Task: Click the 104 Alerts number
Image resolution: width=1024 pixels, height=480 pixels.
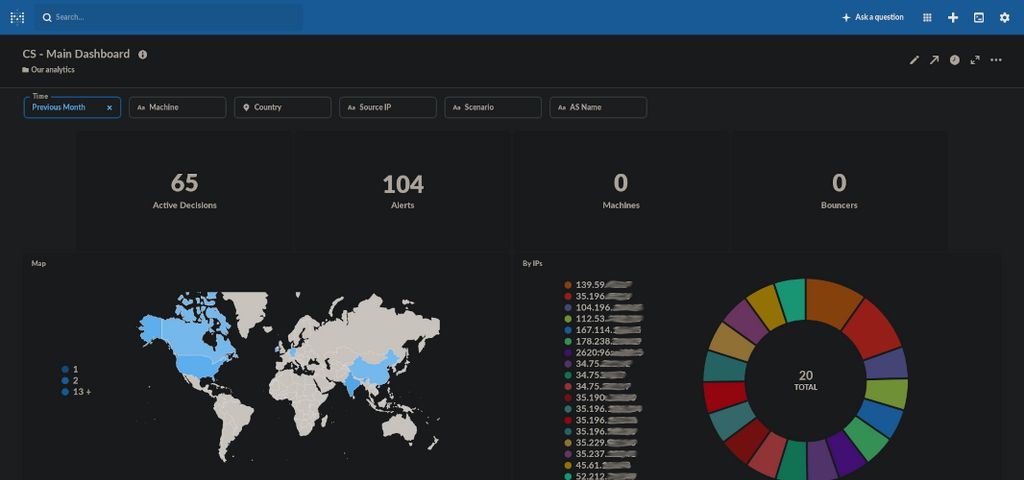Action: tap(403, 185)
